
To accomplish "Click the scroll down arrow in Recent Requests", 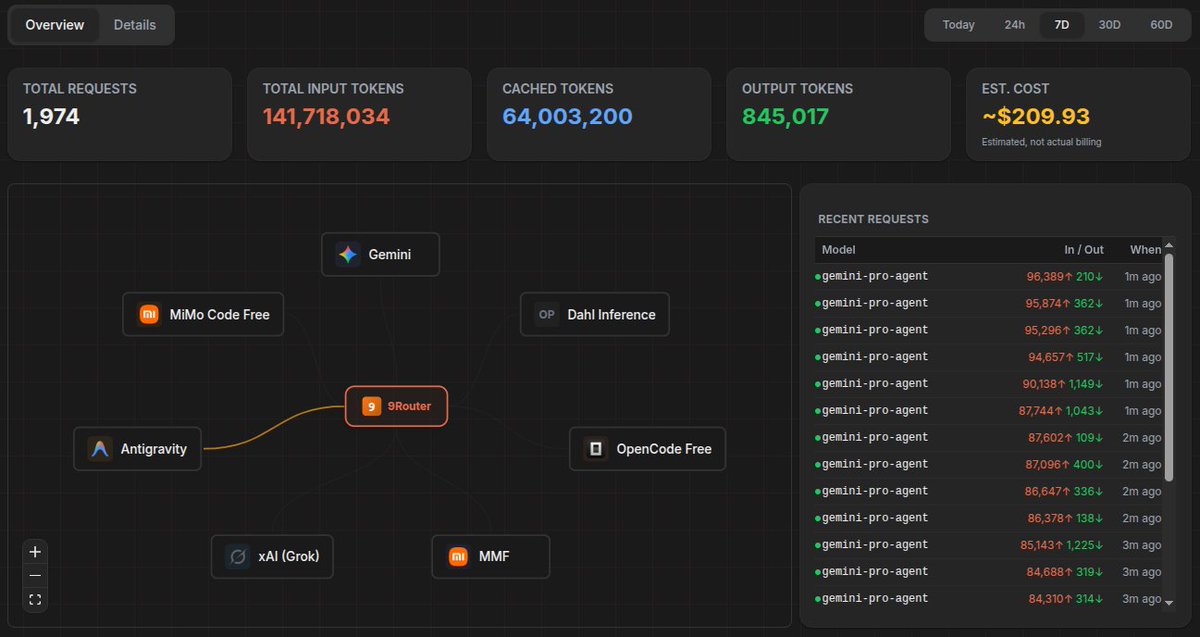I will coord(1169,601).
